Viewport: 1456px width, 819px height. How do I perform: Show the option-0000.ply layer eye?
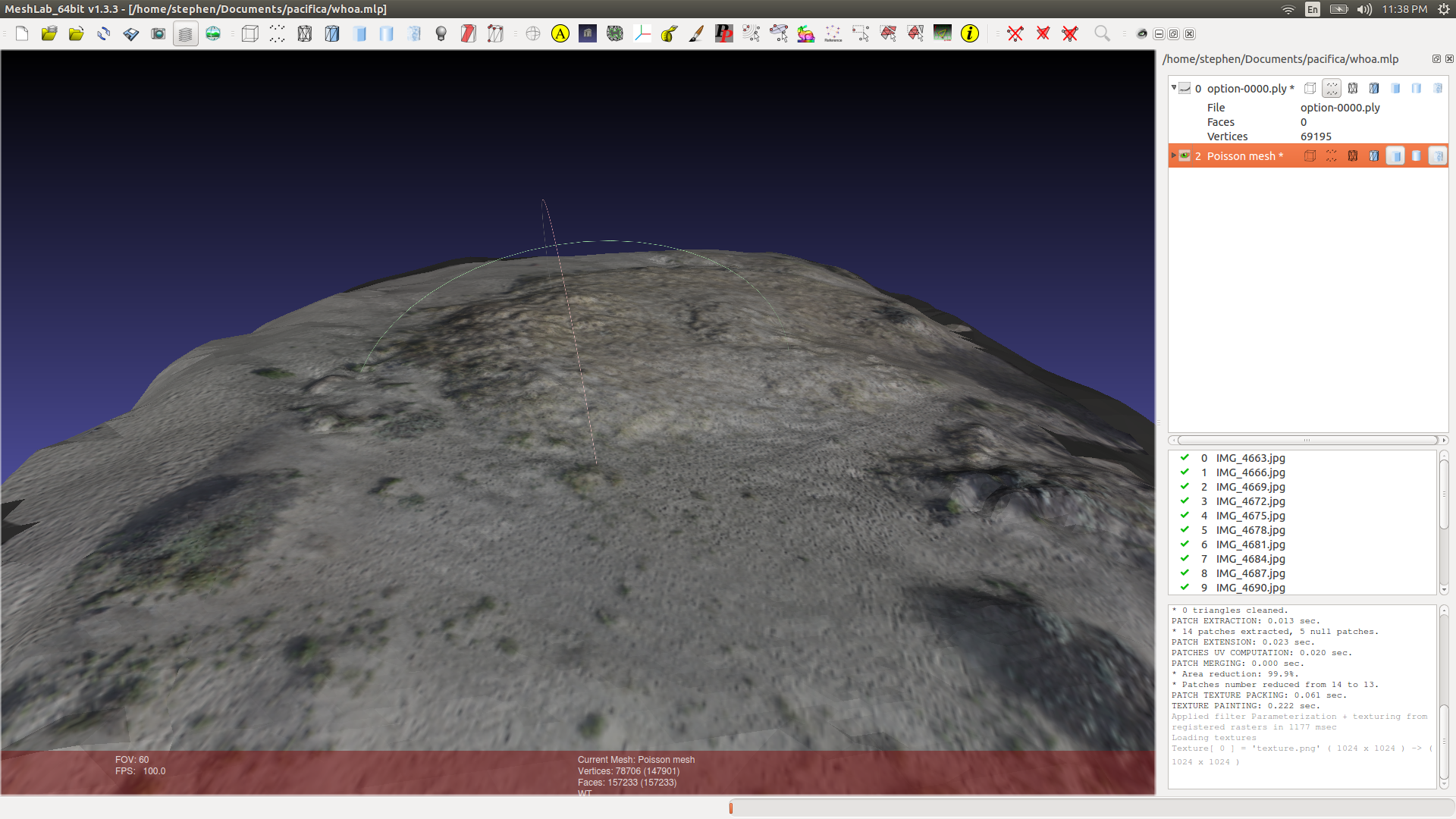[1185, 89]
